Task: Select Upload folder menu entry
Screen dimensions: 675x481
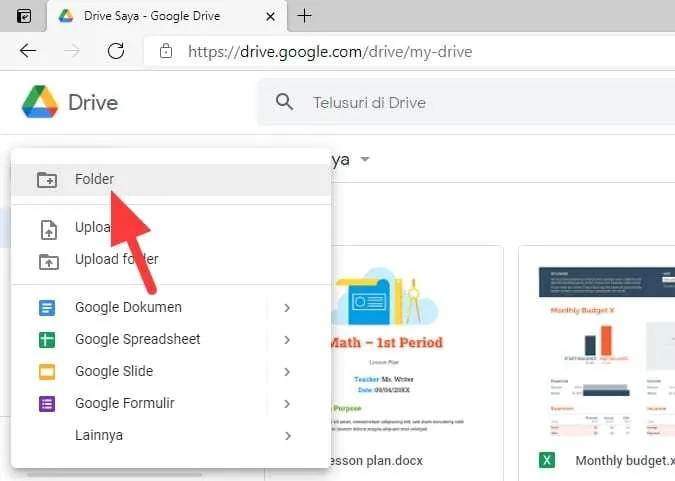Action: [171, 260]
